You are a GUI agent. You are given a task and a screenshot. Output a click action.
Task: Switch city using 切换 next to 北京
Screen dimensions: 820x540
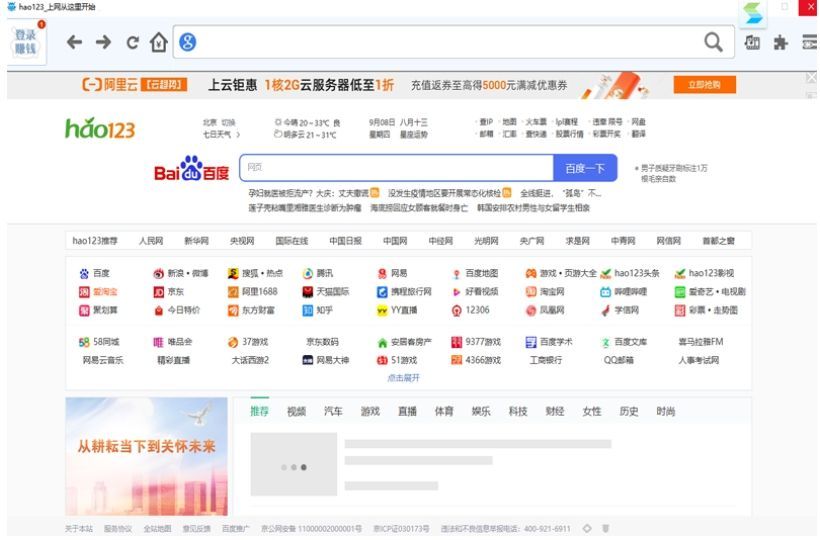pos(228,122)
